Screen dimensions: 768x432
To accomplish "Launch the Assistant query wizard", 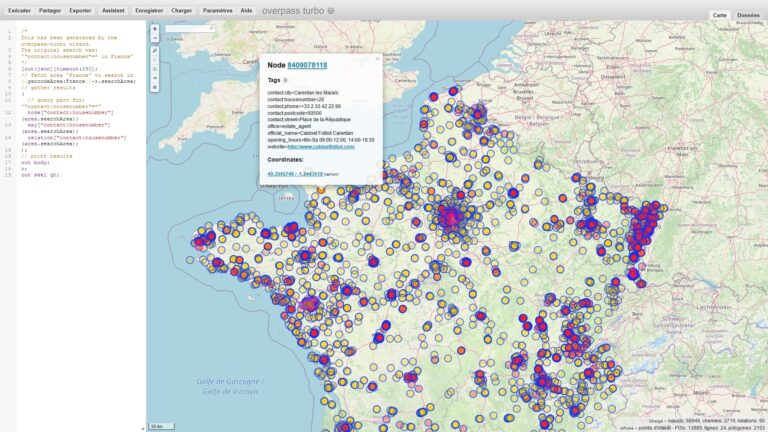I will [x=113, y=10].
